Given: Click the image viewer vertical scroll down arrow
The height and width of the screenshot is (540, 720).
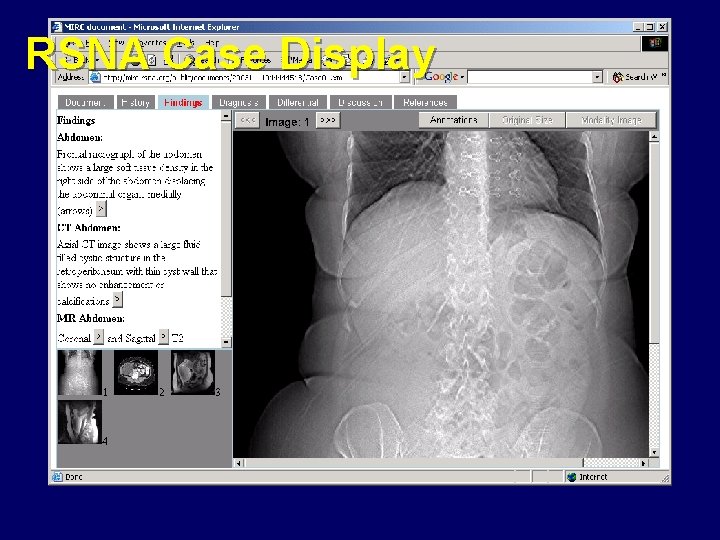Looking at the screenshot, I should pyautogui.click(x=654, y=452).
